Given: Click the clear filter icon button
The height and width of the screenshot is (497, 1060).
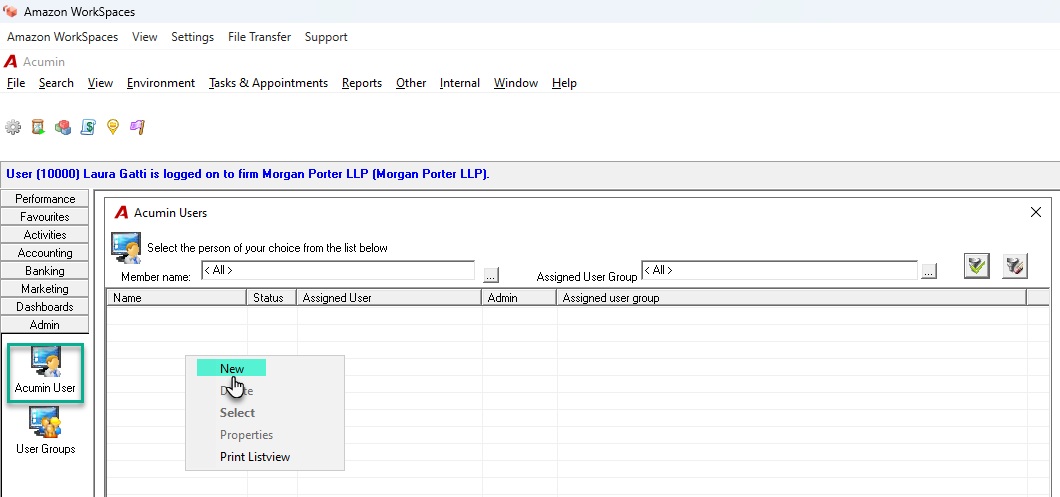Looking at the screenshot, I should tap(1015, 266).
